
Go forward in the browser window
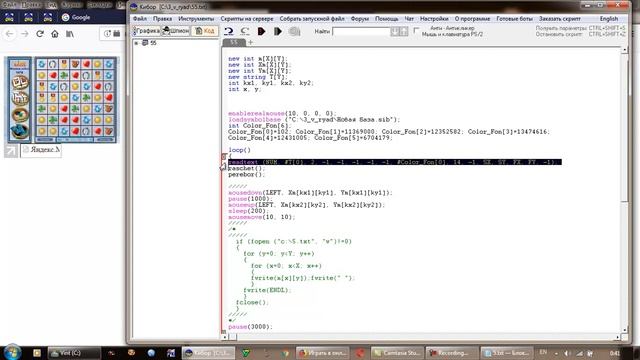click(x=24, y=34)
